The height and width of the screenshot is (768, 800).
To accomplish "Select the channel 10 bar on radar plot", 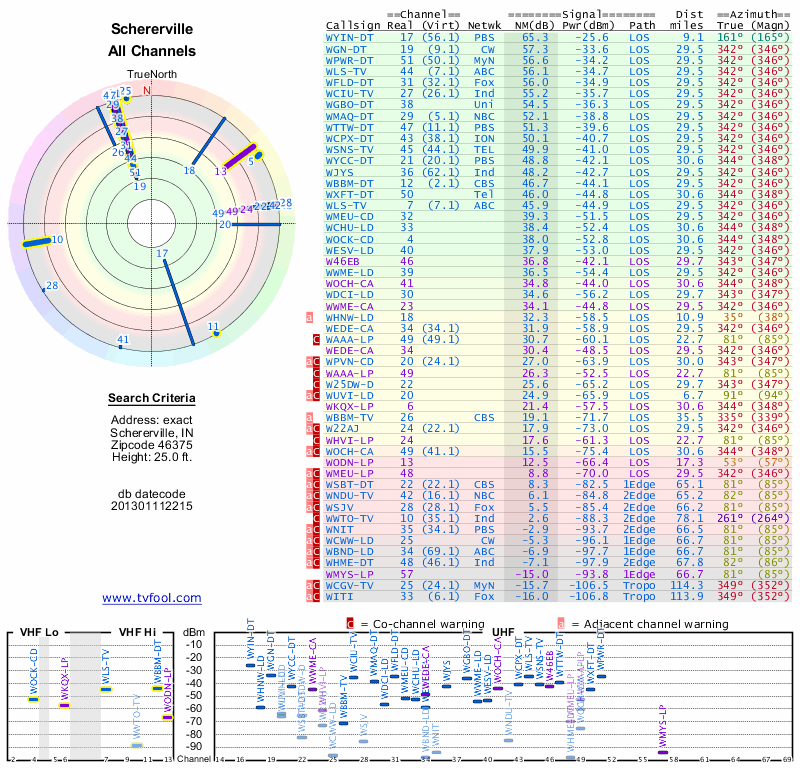I will [36, 242].
